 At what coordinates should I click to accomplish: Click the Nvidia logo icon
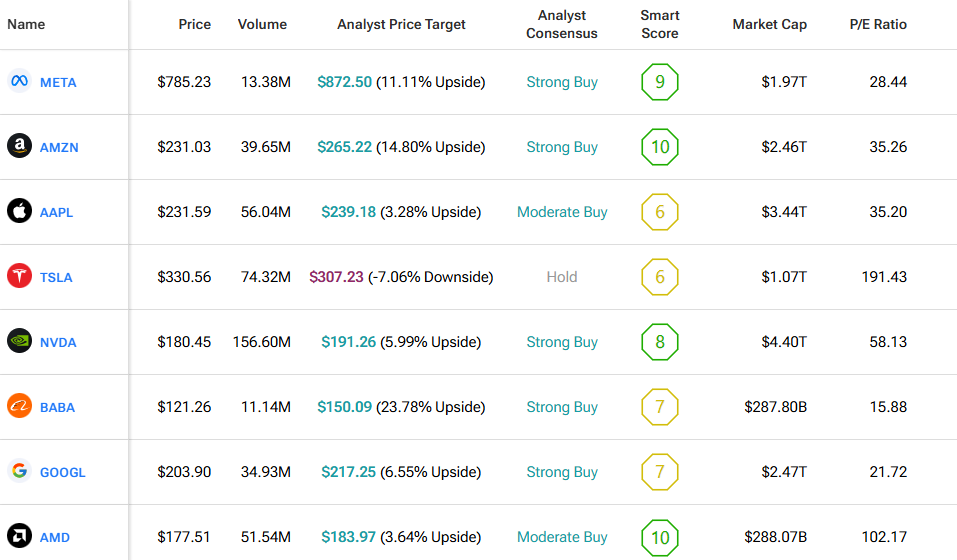(x=19, y=342)
